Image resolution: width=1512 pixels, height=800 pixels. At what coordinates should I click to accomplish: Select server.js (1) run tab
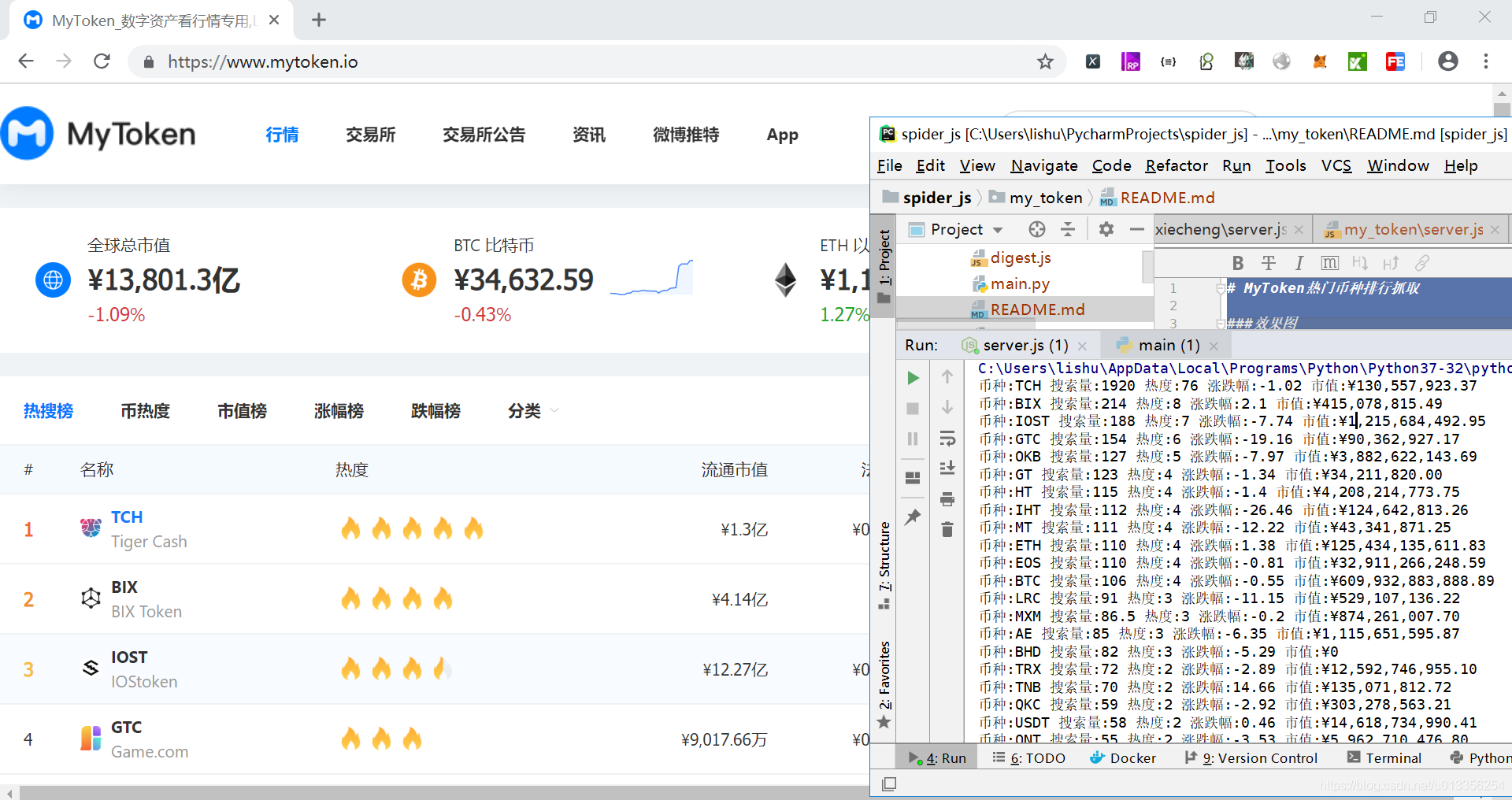pos(1025,345)
